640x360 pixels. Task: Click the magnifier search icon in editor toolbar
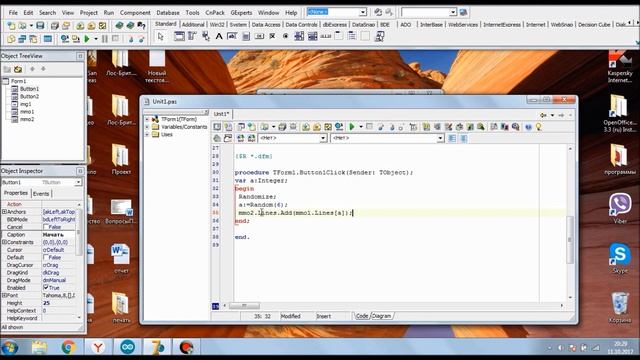click(481, 127)
